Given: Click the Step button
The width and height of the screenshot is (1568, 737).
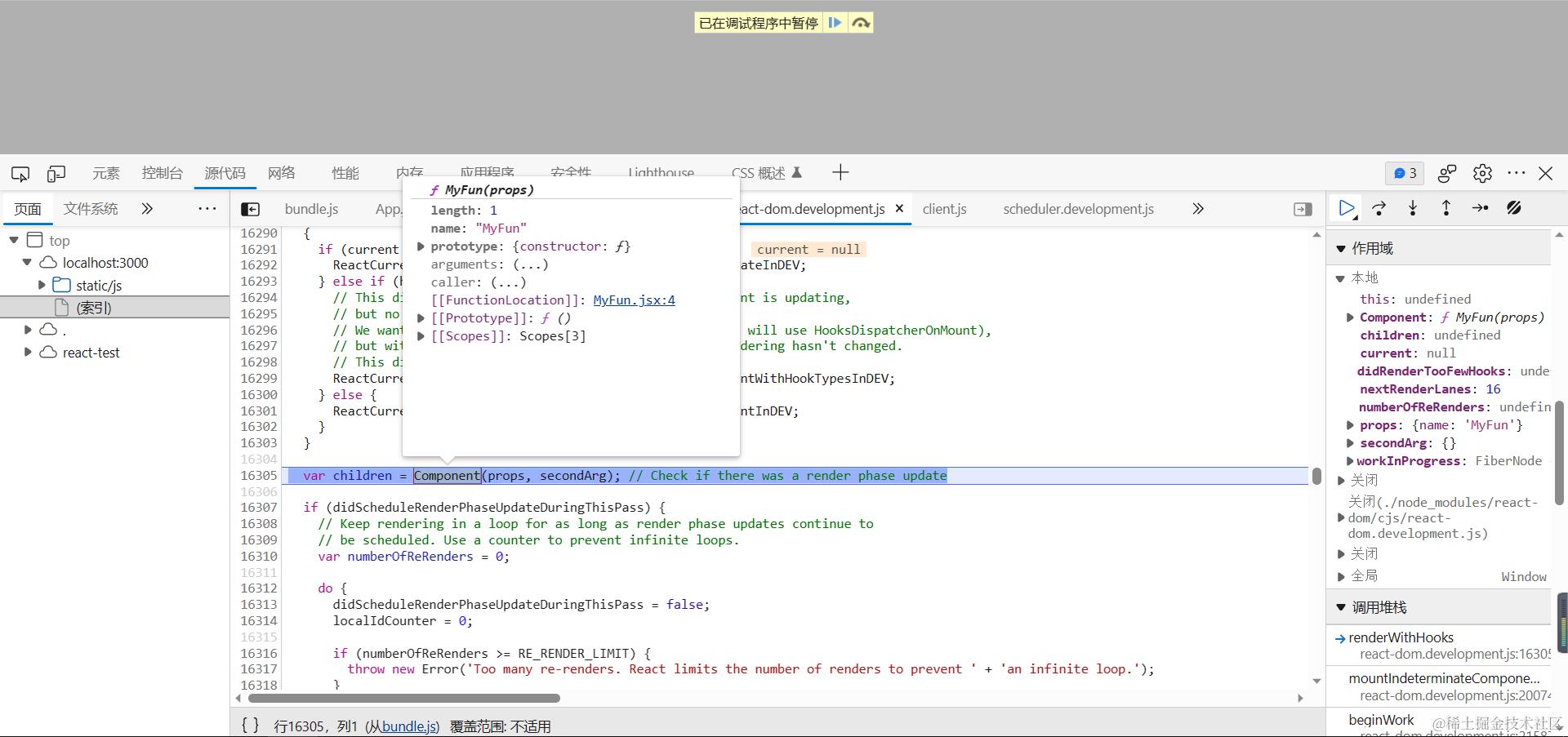Looking at the screenshot, I should [x=1480, y=208].
